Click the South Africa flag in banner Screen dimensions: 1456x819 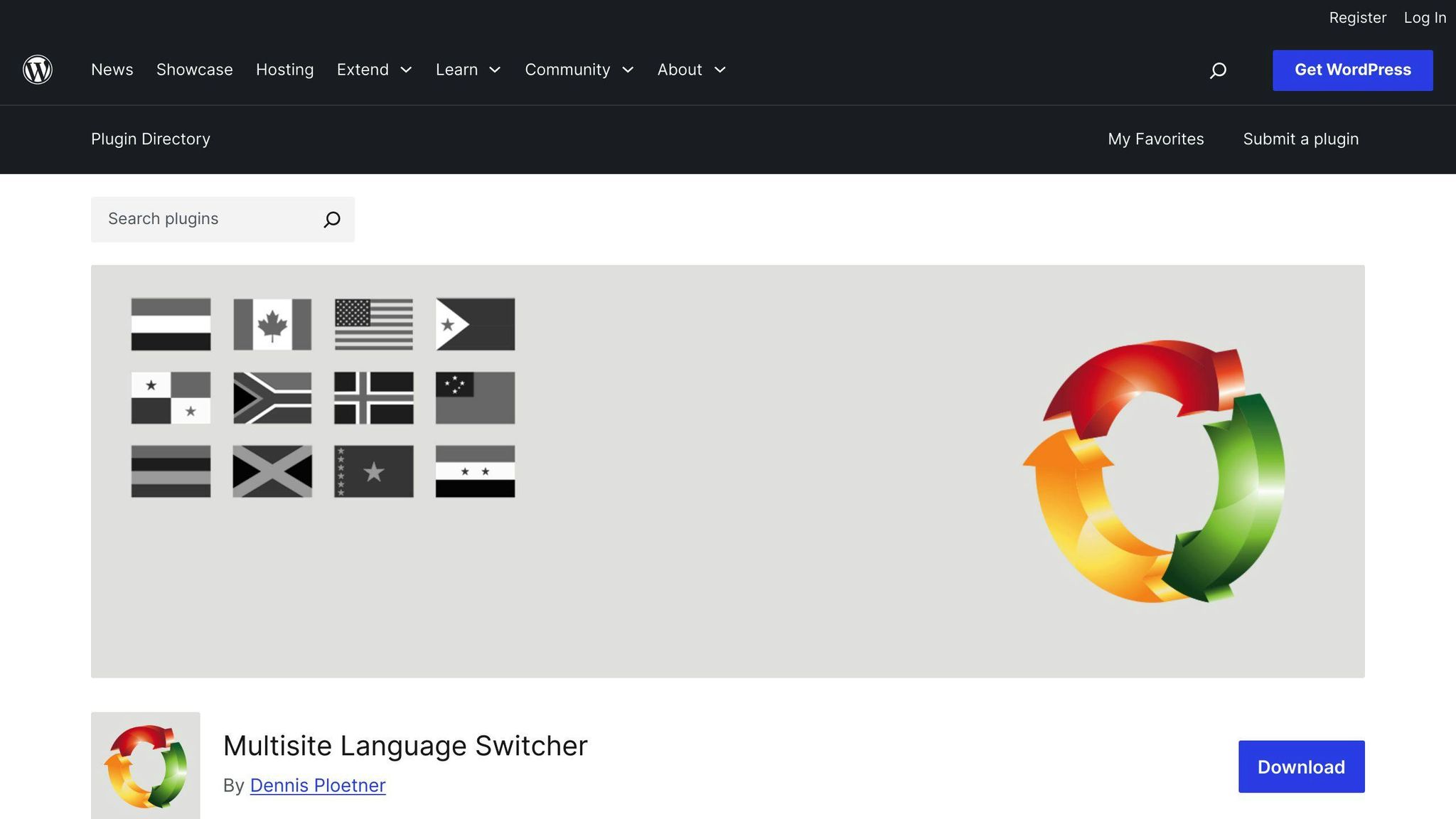(272, 398)
